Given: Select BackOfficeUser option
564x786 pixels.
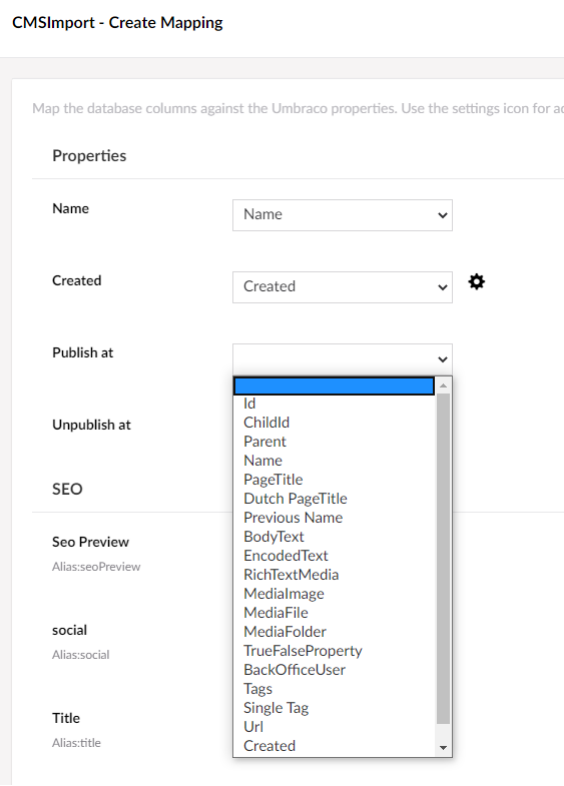Looking at the screenshot, I should pyautogui.click(x=334, y=670).
